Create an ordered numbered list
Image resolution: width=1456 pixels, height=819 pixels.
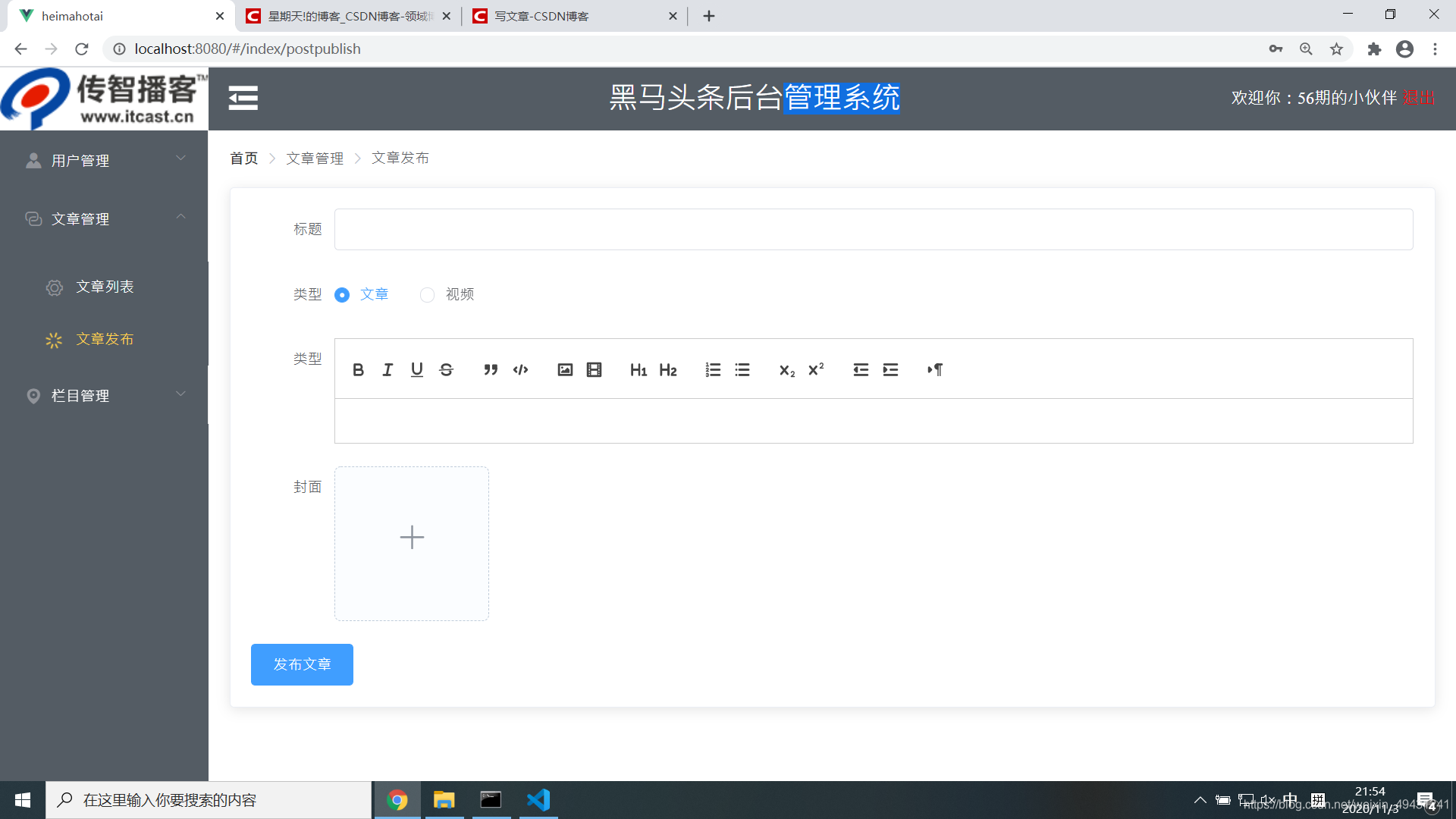click(713, 369)
